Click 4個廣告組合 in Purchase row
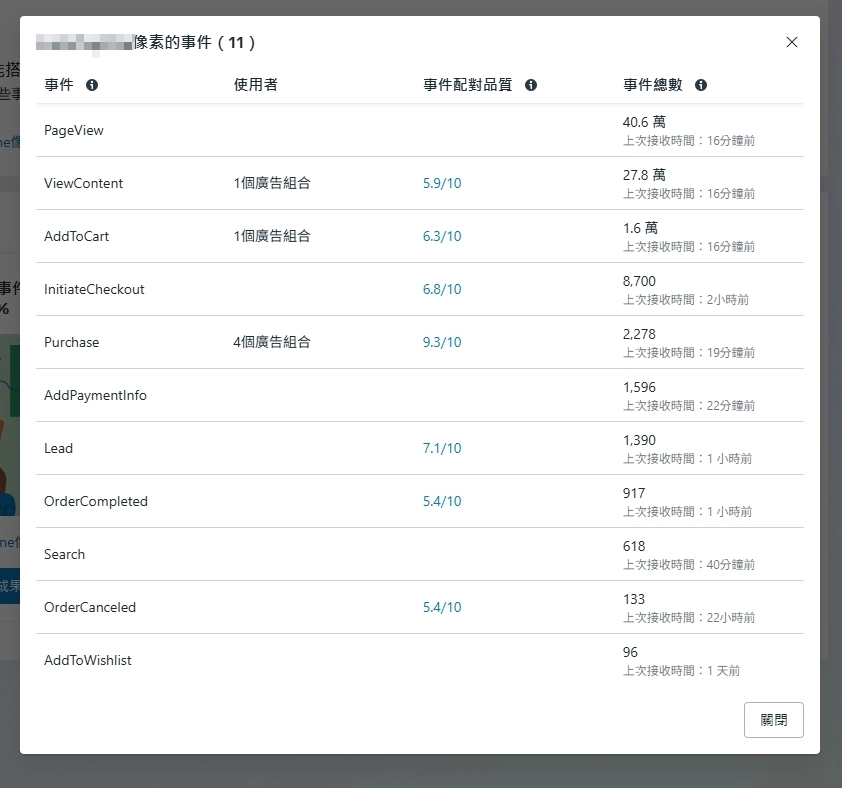Screen dimensions: 842x788 tap(272, 342)
